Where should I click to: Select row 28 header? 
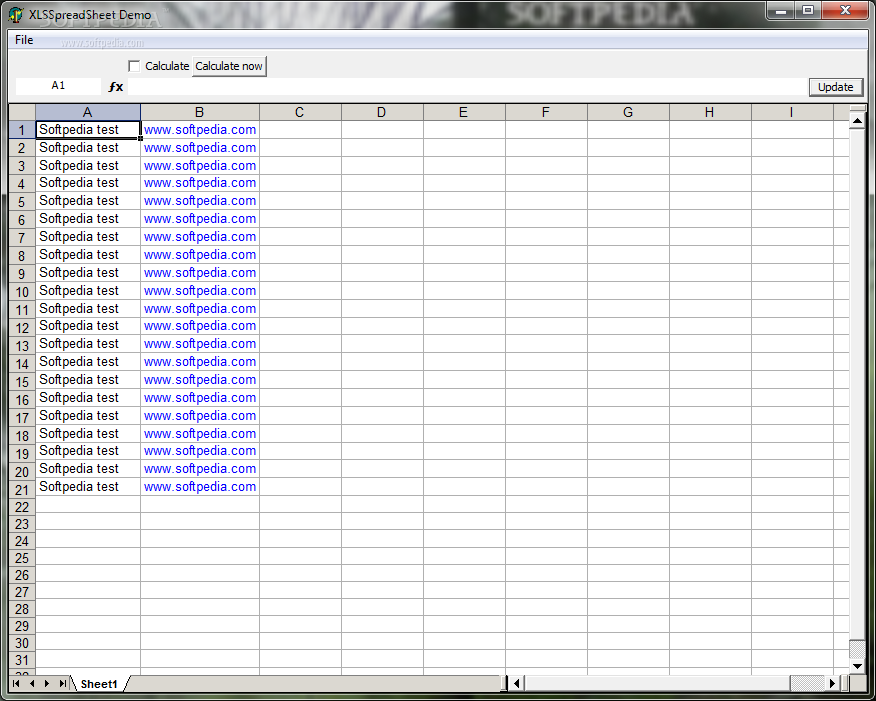pyautogui.click(x=22, y=609)
